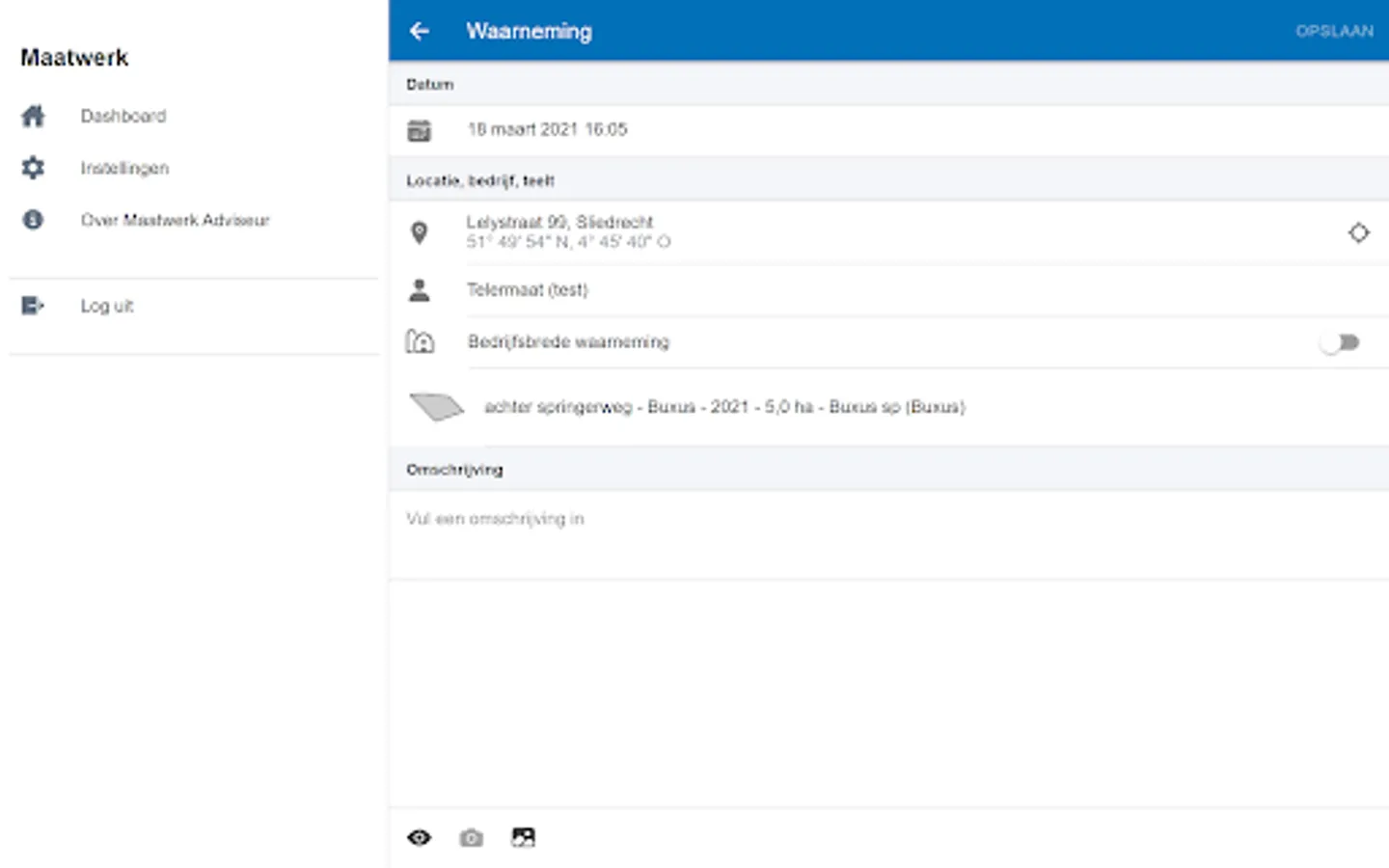Open the Dashboard home icon
The height and width of the screenshot is (868, 1389).
point(33,116)
